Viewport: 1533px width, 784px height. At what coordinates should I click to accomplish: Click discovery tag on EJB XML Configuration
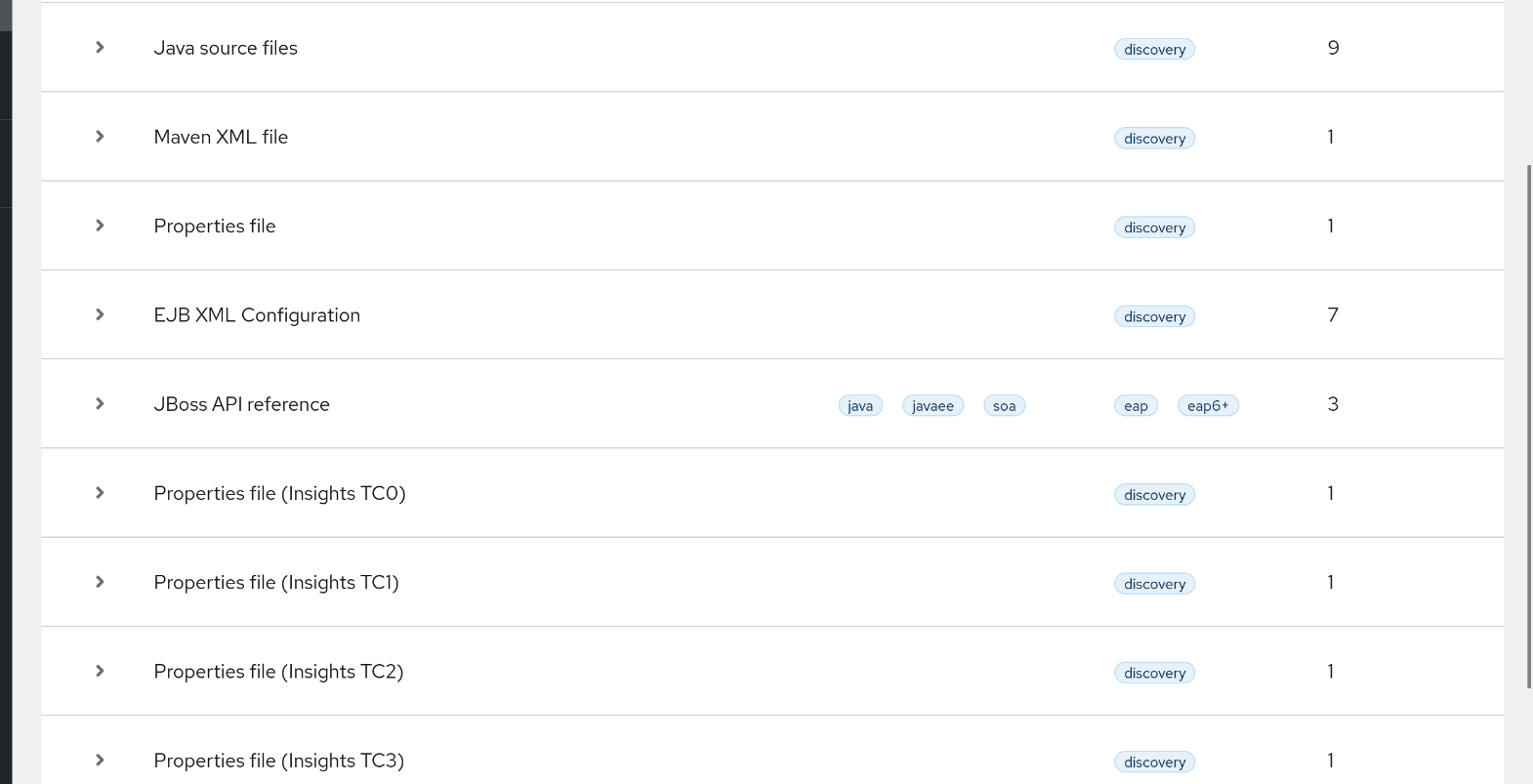1154,316
